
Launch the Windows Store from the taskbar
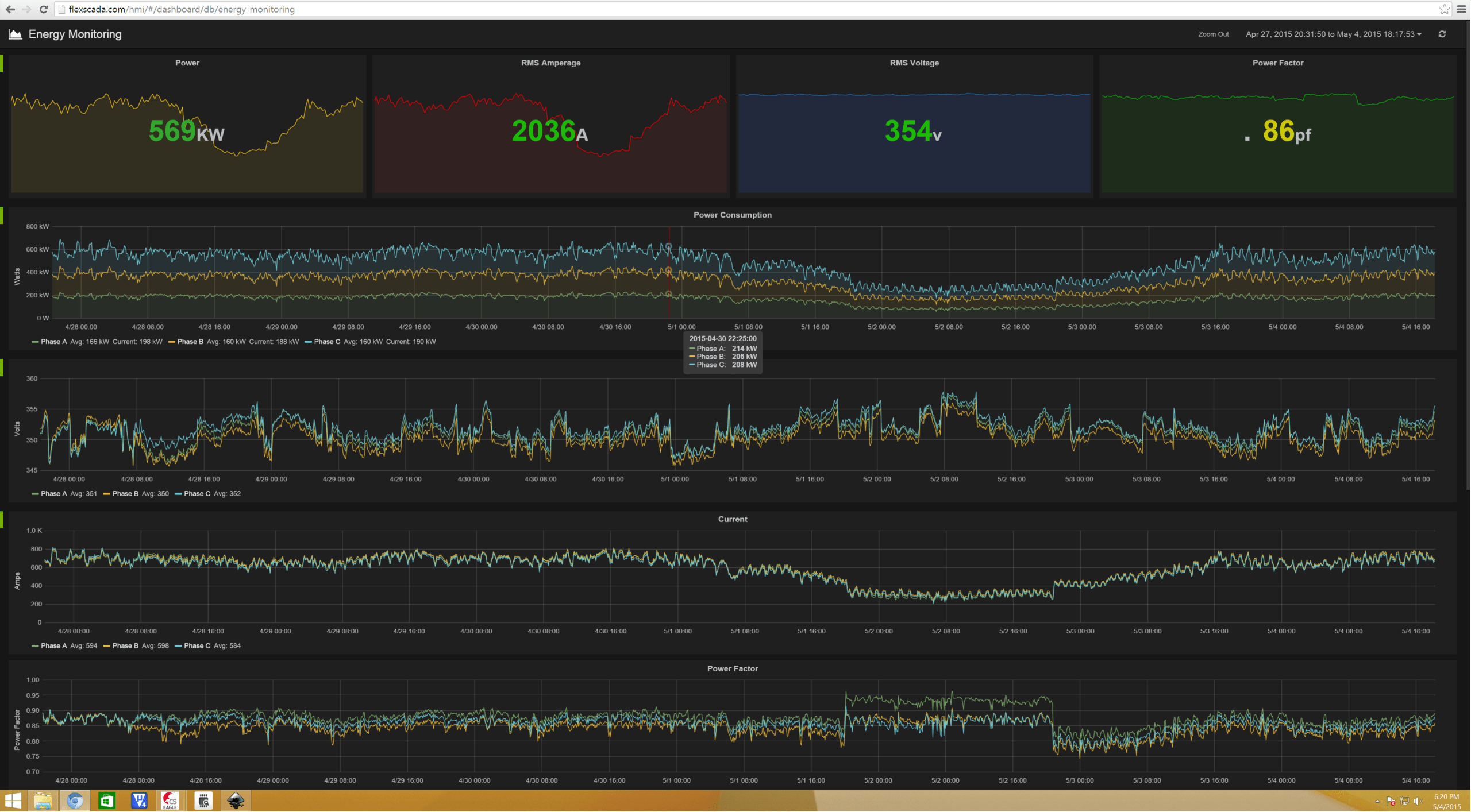[x=107, y=801]
